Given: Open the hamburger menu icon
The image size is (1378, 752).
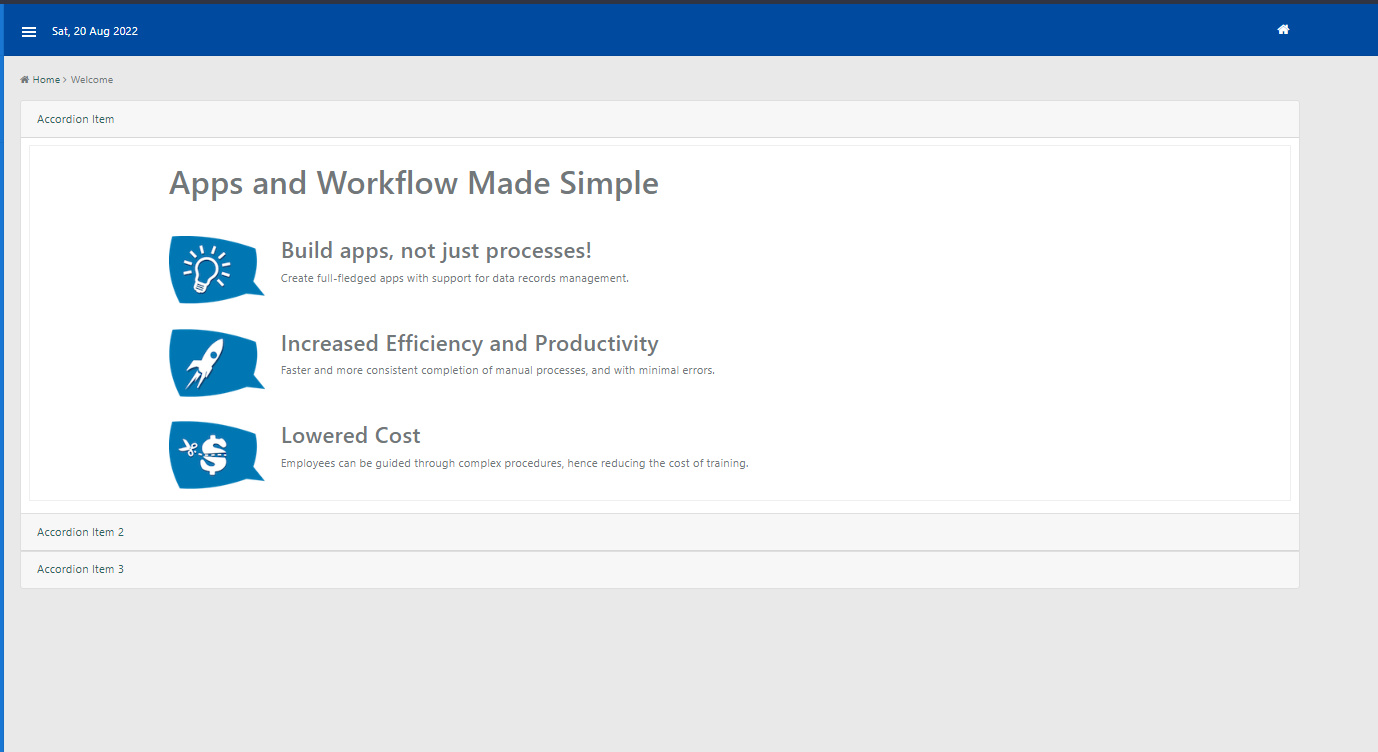Looking at the screenshot, I should coord(29,32).
